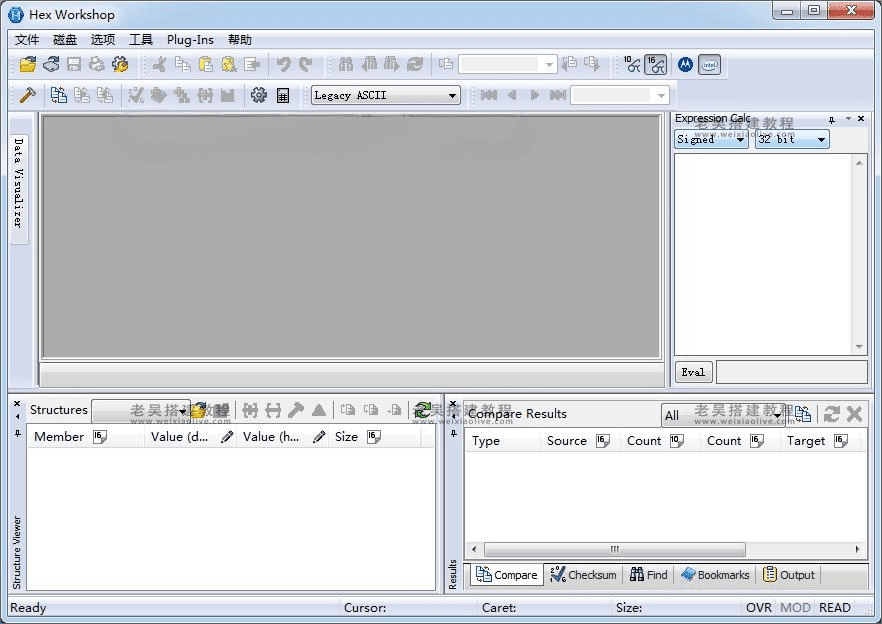
Task: Open the base converter calculator icon
Action: click(283, 95)
